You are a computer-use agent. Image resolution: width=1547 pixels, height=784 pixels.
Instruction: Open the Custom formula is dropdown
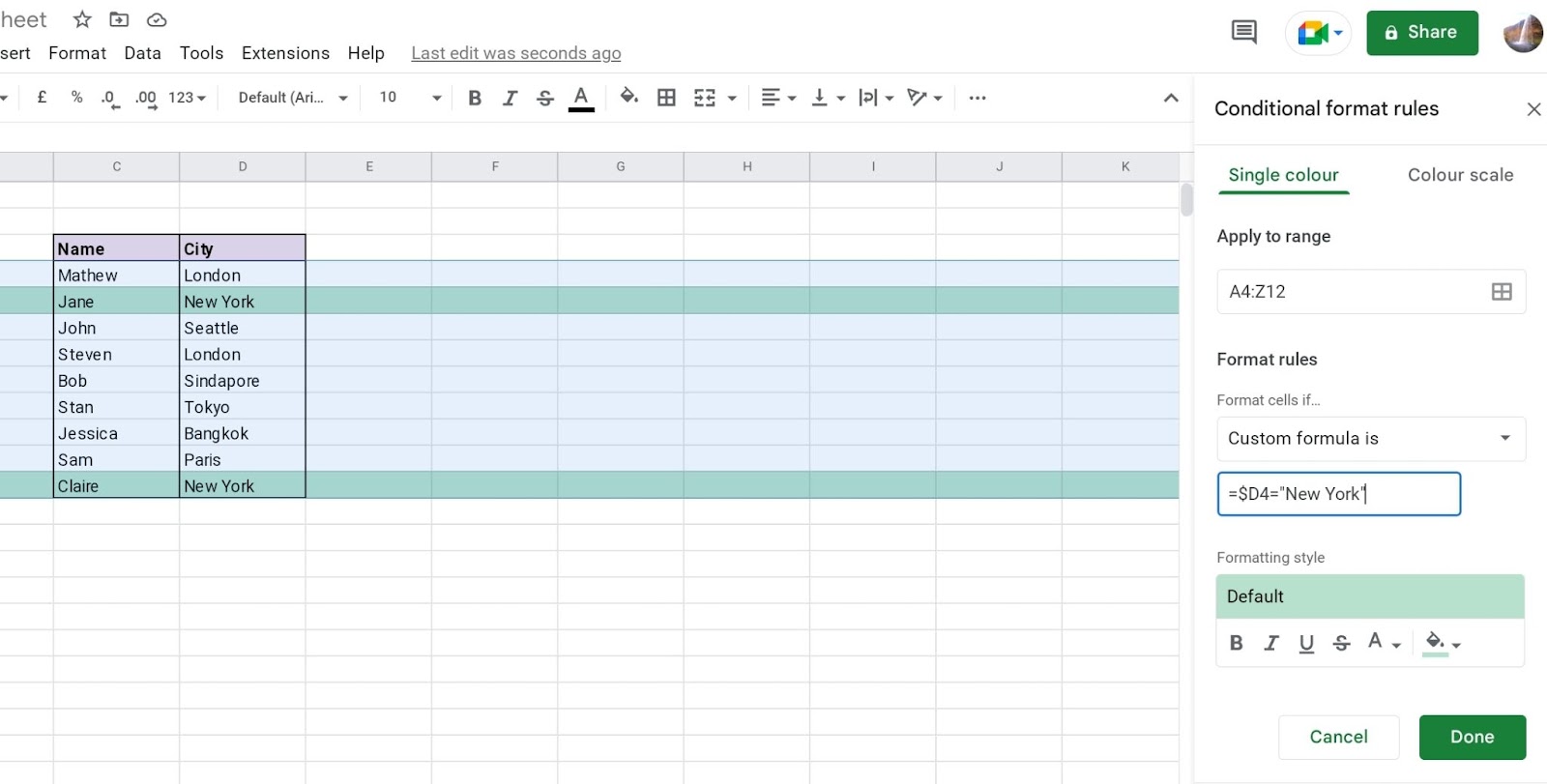point(1370,439)
